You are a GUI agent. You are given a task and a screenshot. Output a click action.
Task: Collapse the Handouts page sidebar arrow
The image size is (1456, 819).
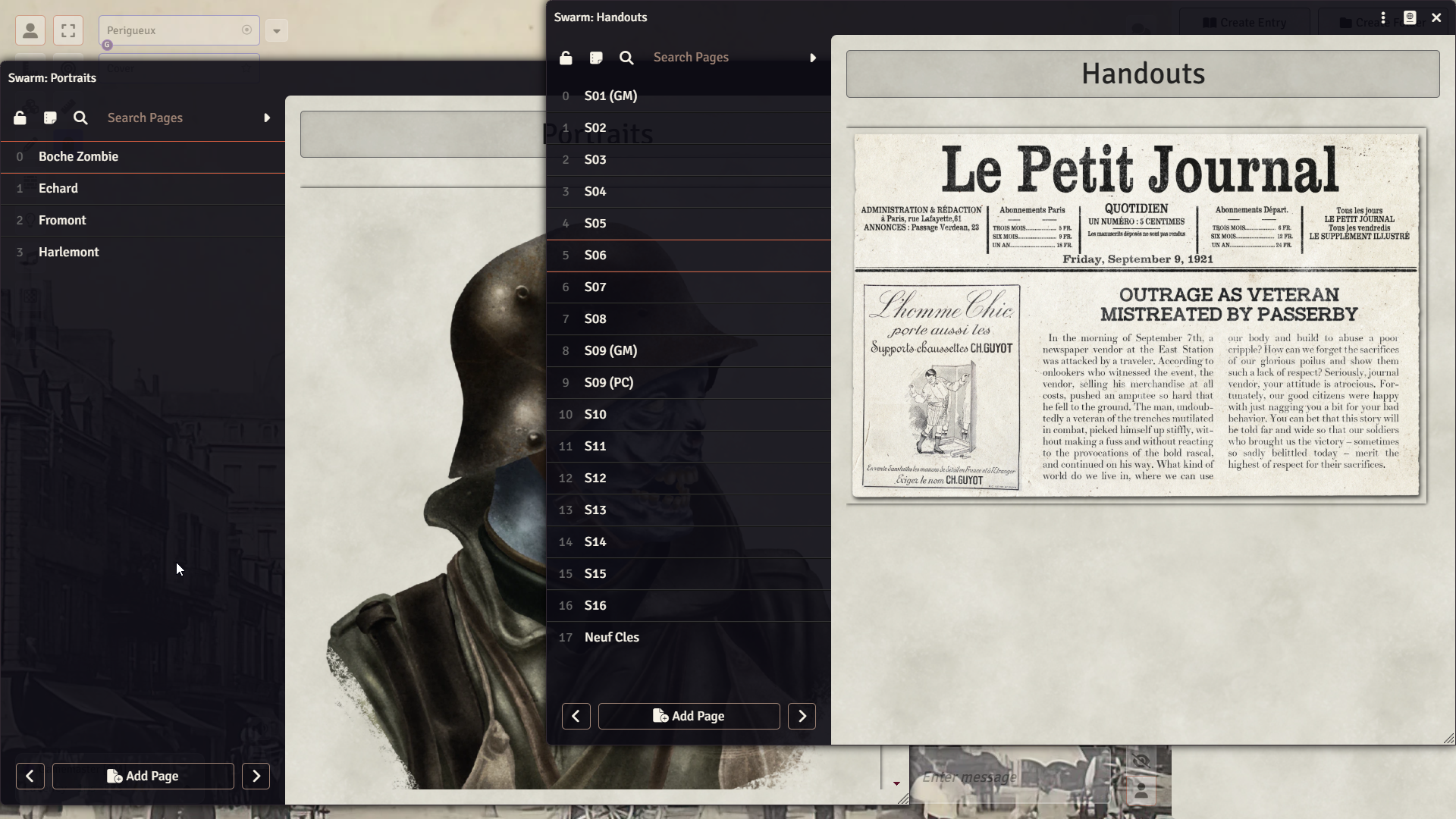(x=813, y=58)
